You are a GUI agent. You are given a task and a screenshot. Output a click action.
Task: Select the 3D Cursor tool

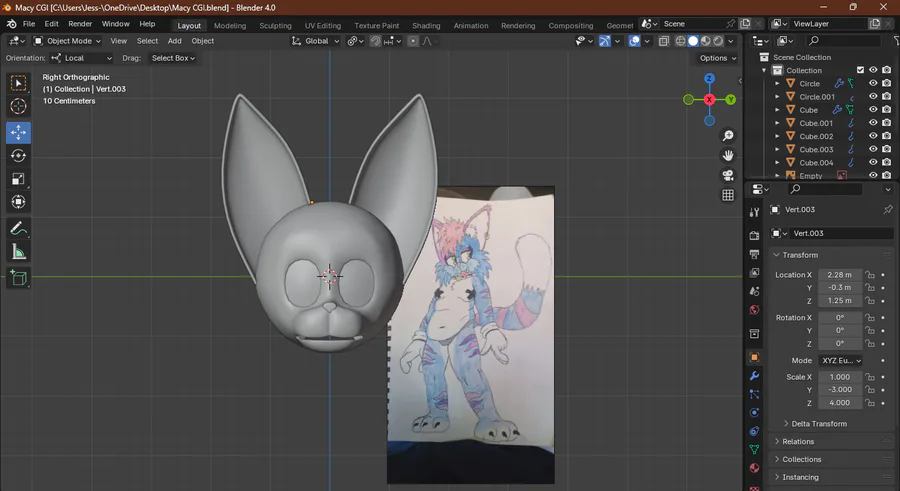(18, 106)
